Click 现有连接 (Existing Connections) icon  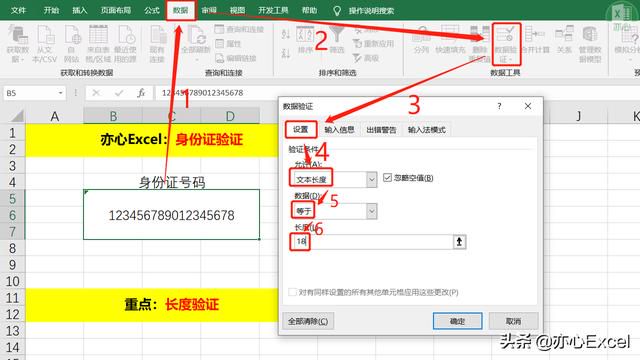tap(157, 44)
